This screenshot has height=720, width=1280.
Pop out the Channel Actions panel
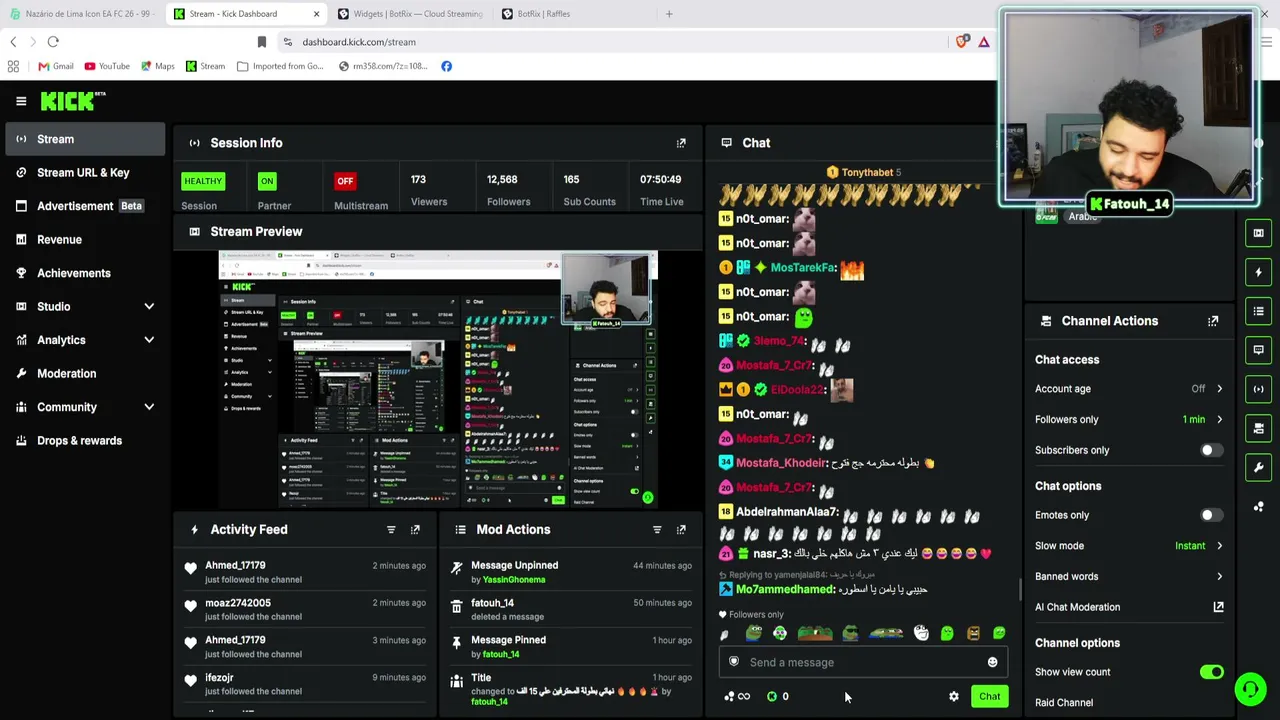[1213, 321]
